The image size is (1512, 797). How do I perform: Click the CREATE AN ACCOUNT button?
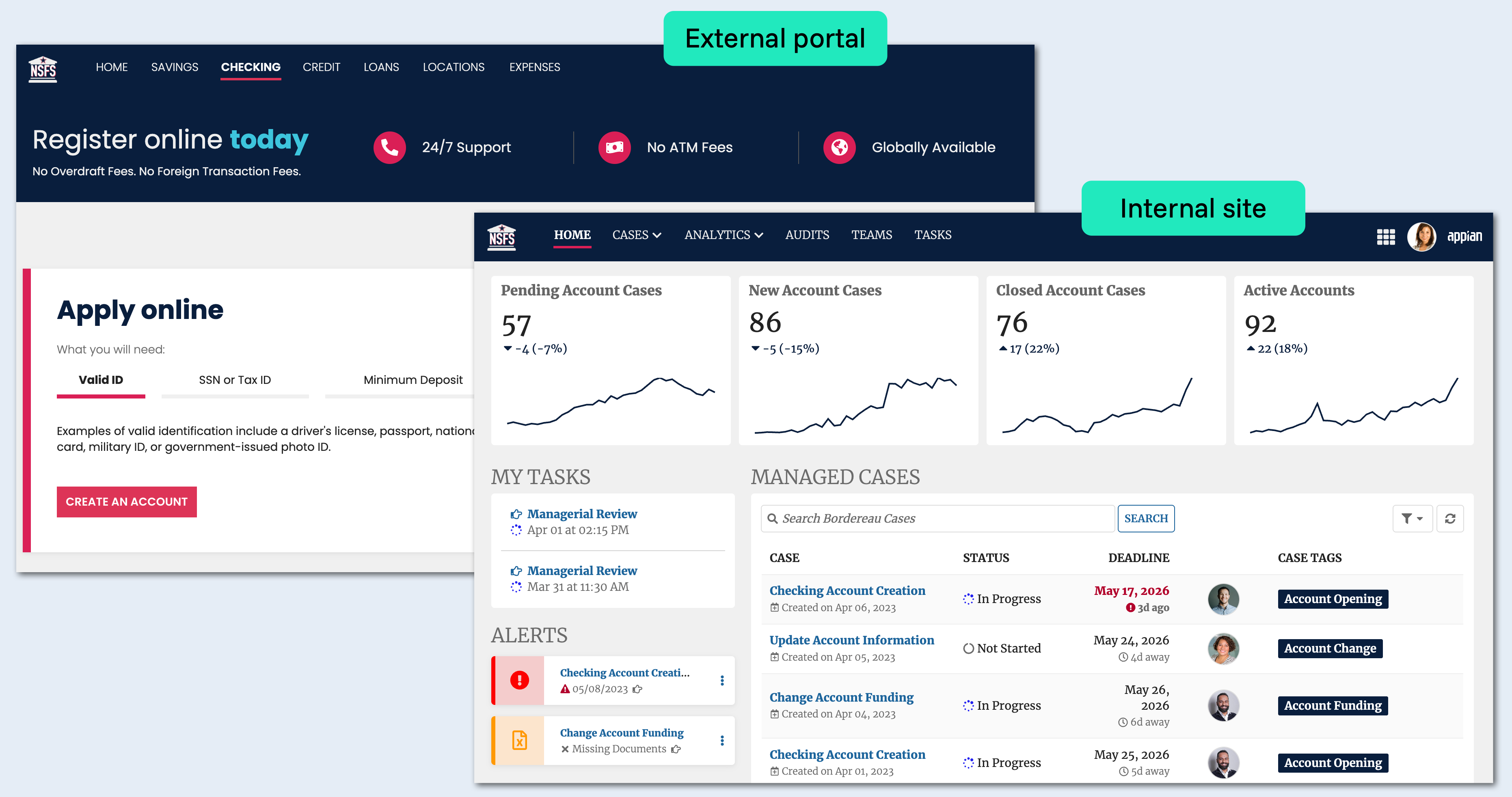(x=126, y=502)
